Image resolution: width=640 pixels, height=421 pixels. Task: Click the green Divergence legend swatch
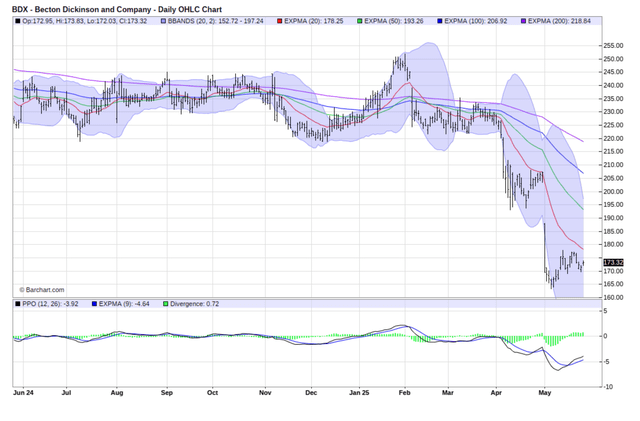(165, 304)
